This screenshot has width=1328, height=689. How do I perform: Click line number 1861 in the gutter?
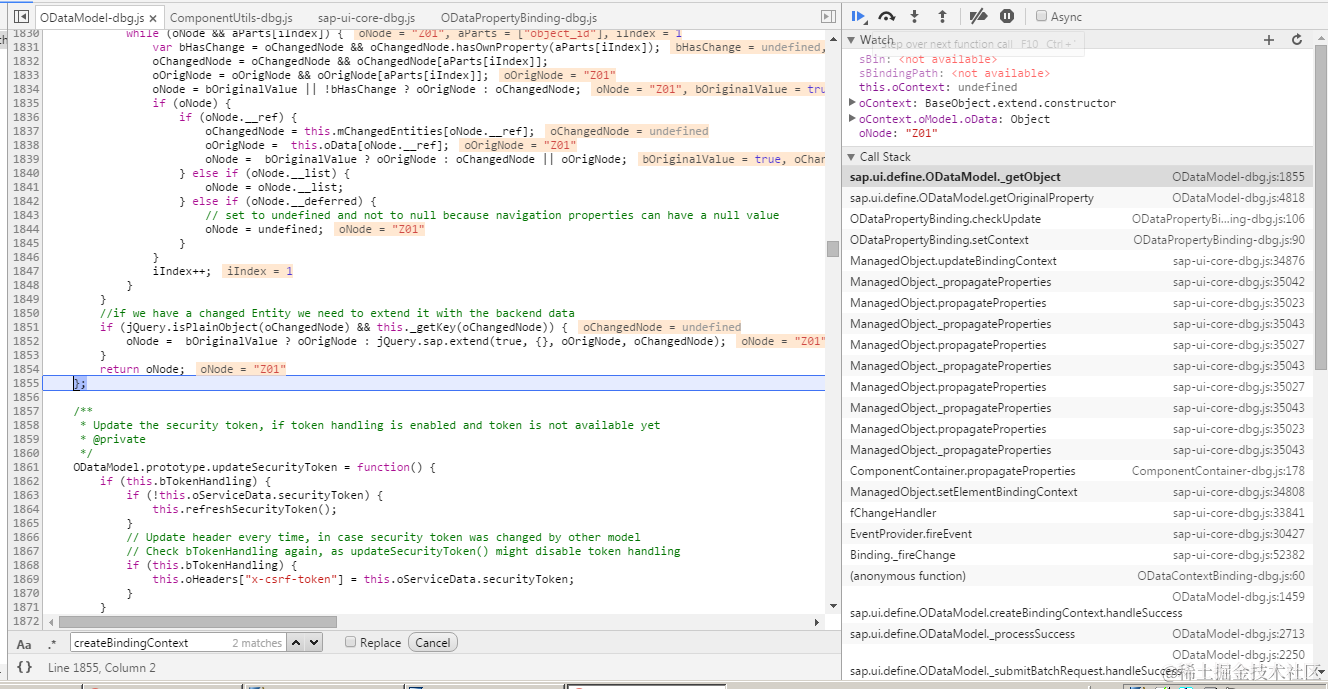pos(25,467)
